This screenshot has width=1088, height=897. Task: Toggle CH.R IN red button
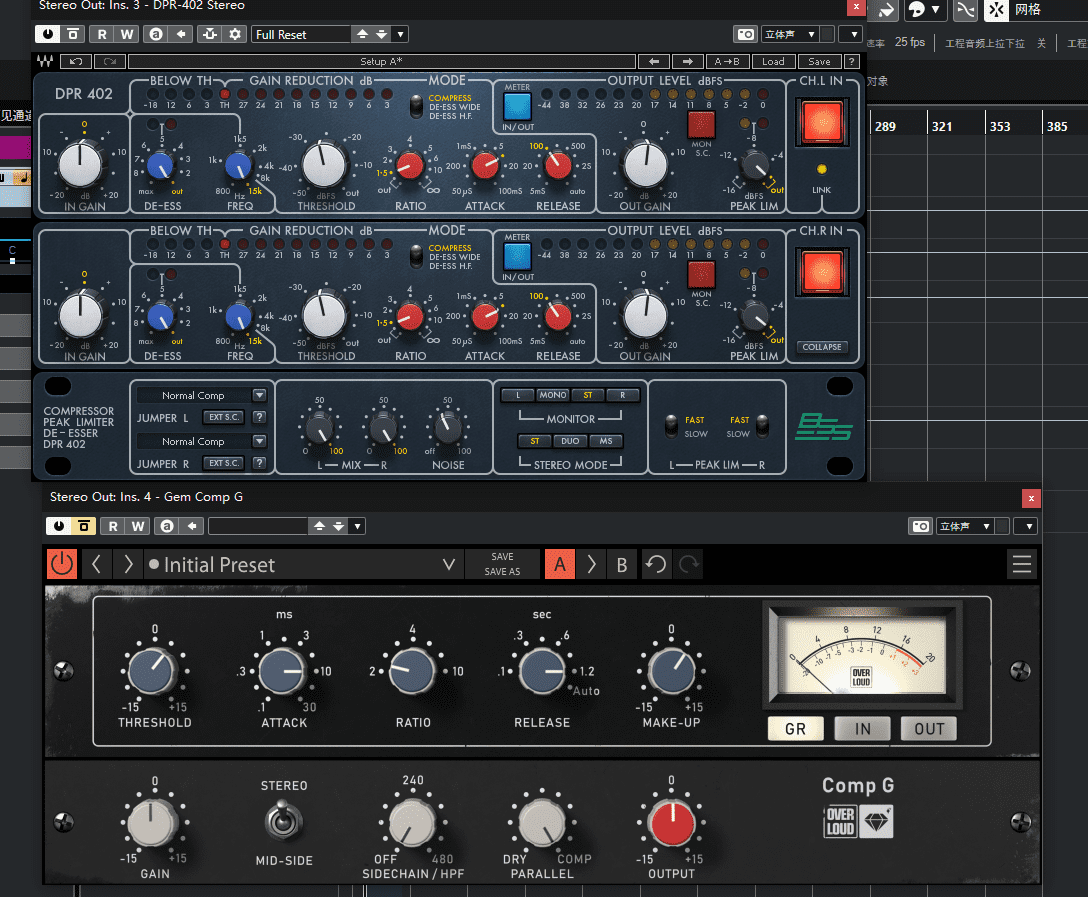[x=822, y=272]
